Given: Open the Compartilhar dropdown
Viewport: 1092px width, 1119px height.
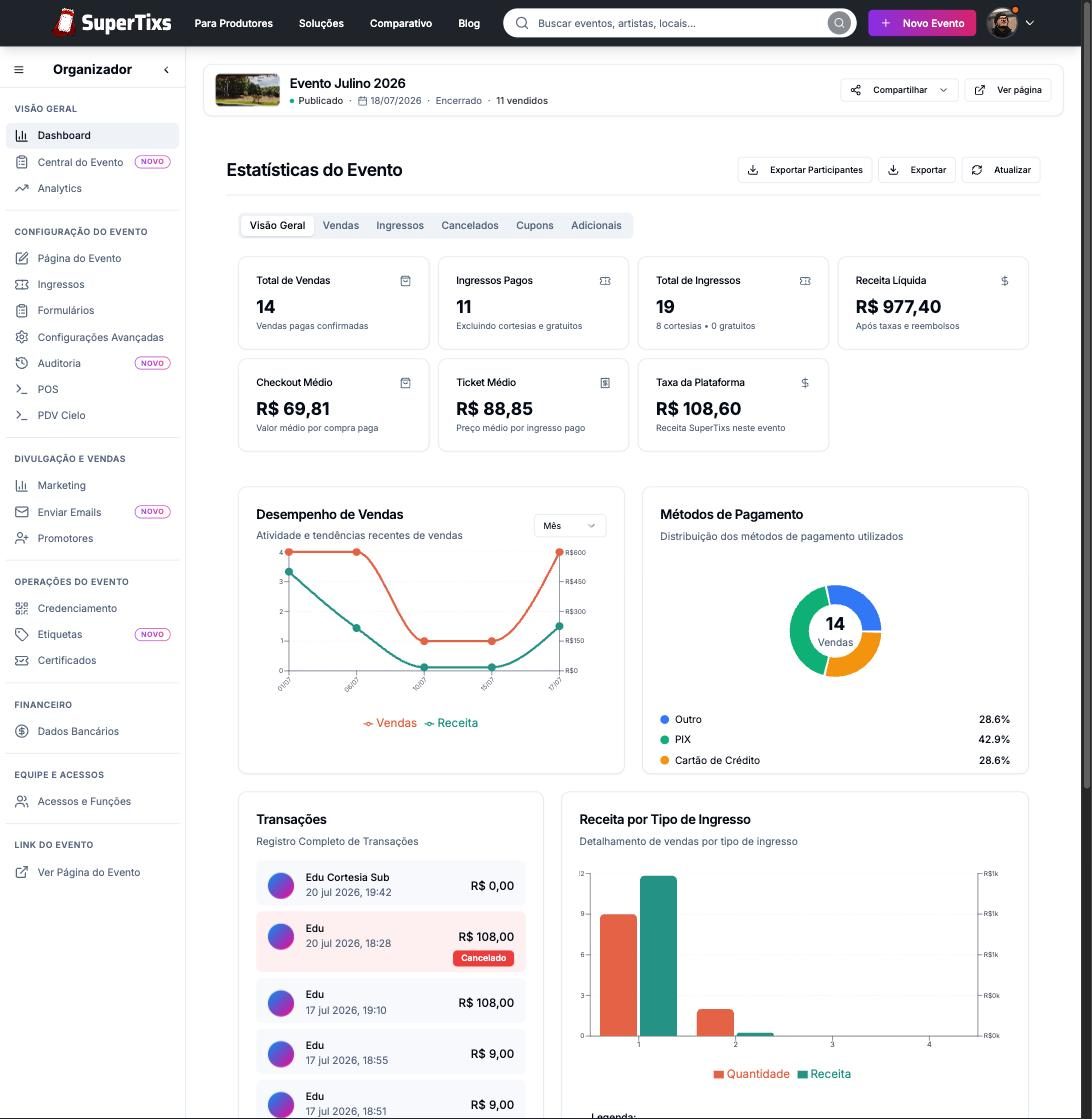Looking at the screenshot, I should 899,90.
